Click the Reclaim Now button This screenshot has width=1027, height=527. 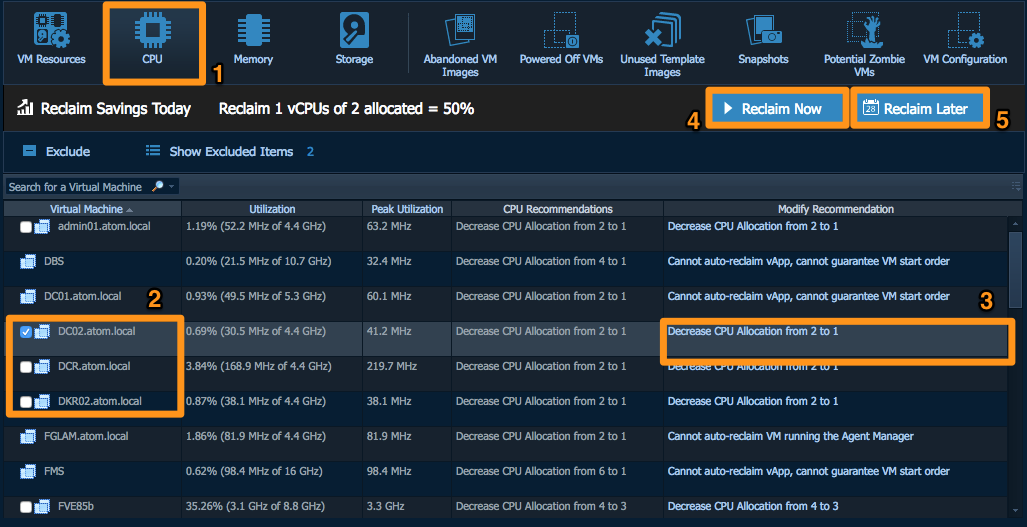[776, 109]
